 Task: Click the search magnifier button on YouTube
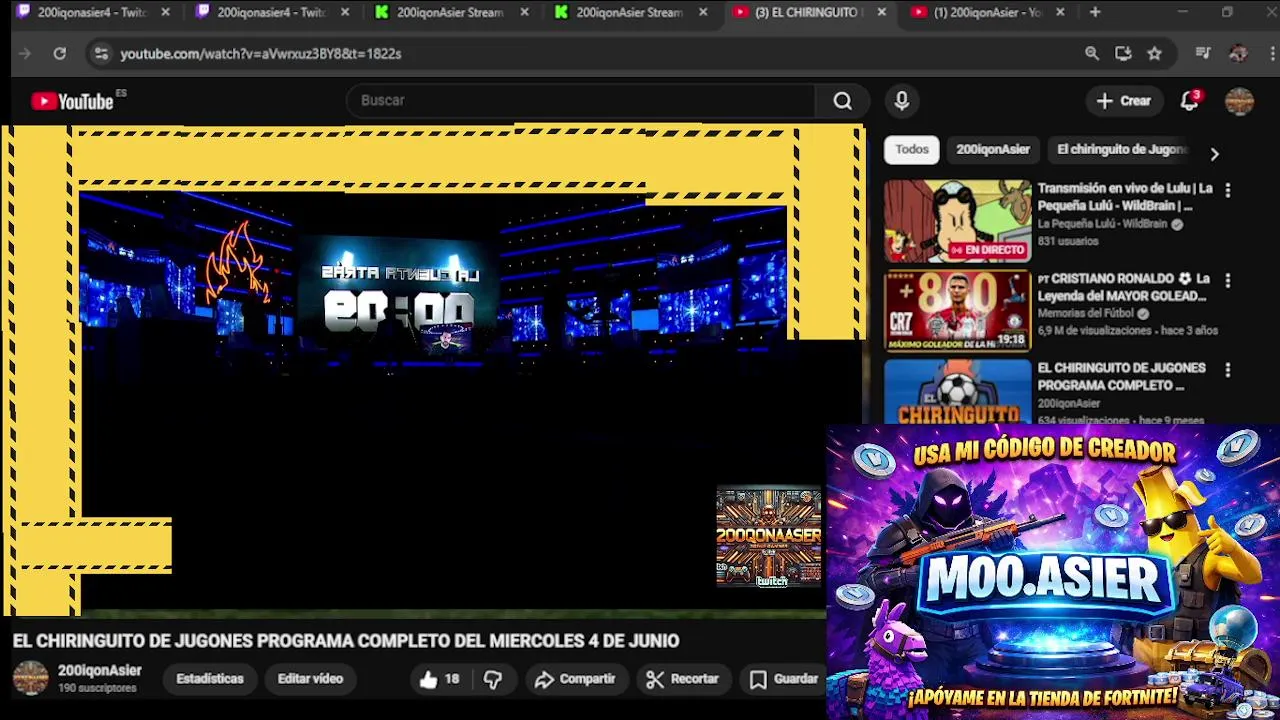842,101
